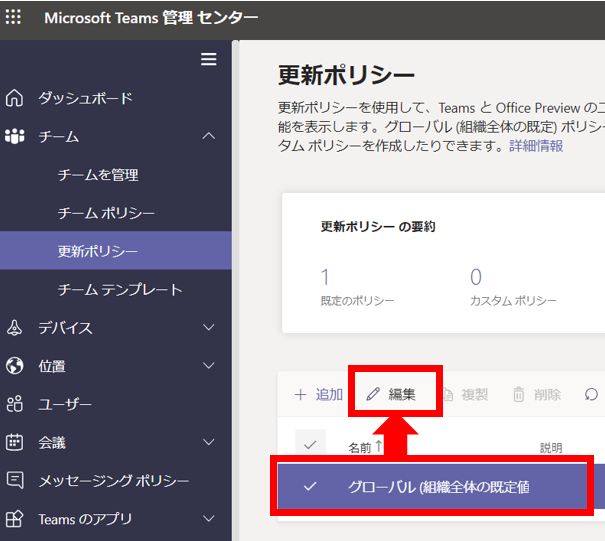Click the 削除 button

tap(537, 394)
